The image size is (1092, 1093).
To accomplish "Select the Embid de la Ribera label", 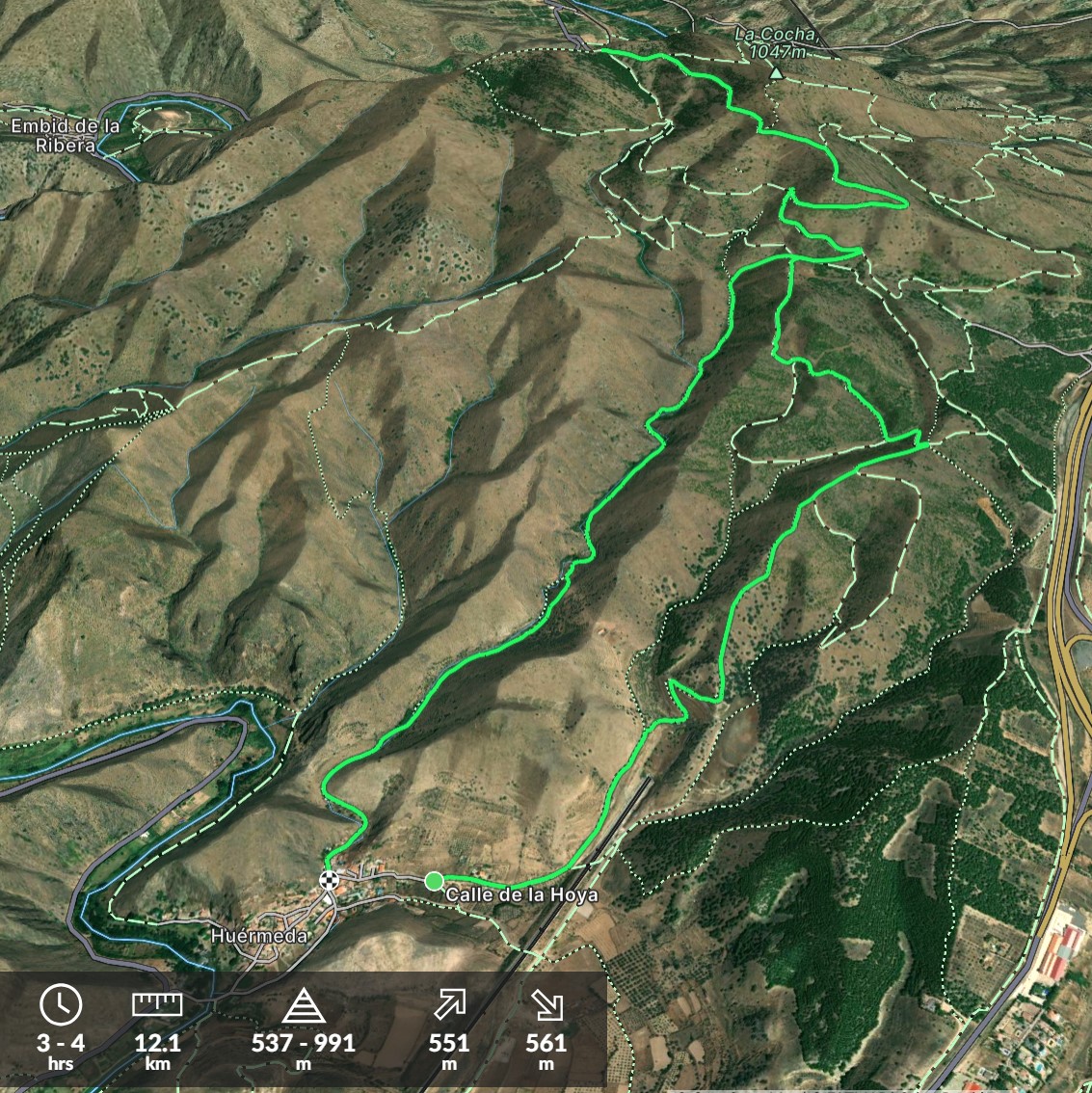I will point(66,135).
